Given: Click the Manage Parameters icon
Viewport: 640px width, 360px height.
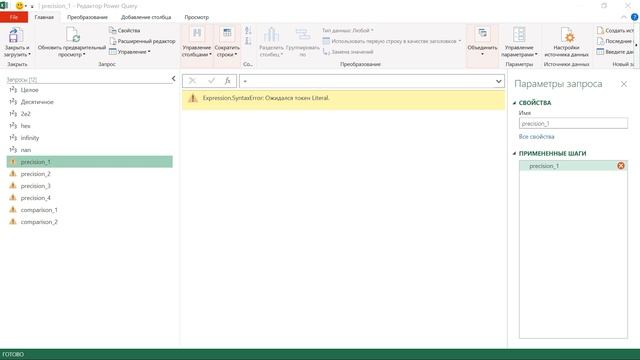Looking at the screenshot, I should (x=519, y=35).
